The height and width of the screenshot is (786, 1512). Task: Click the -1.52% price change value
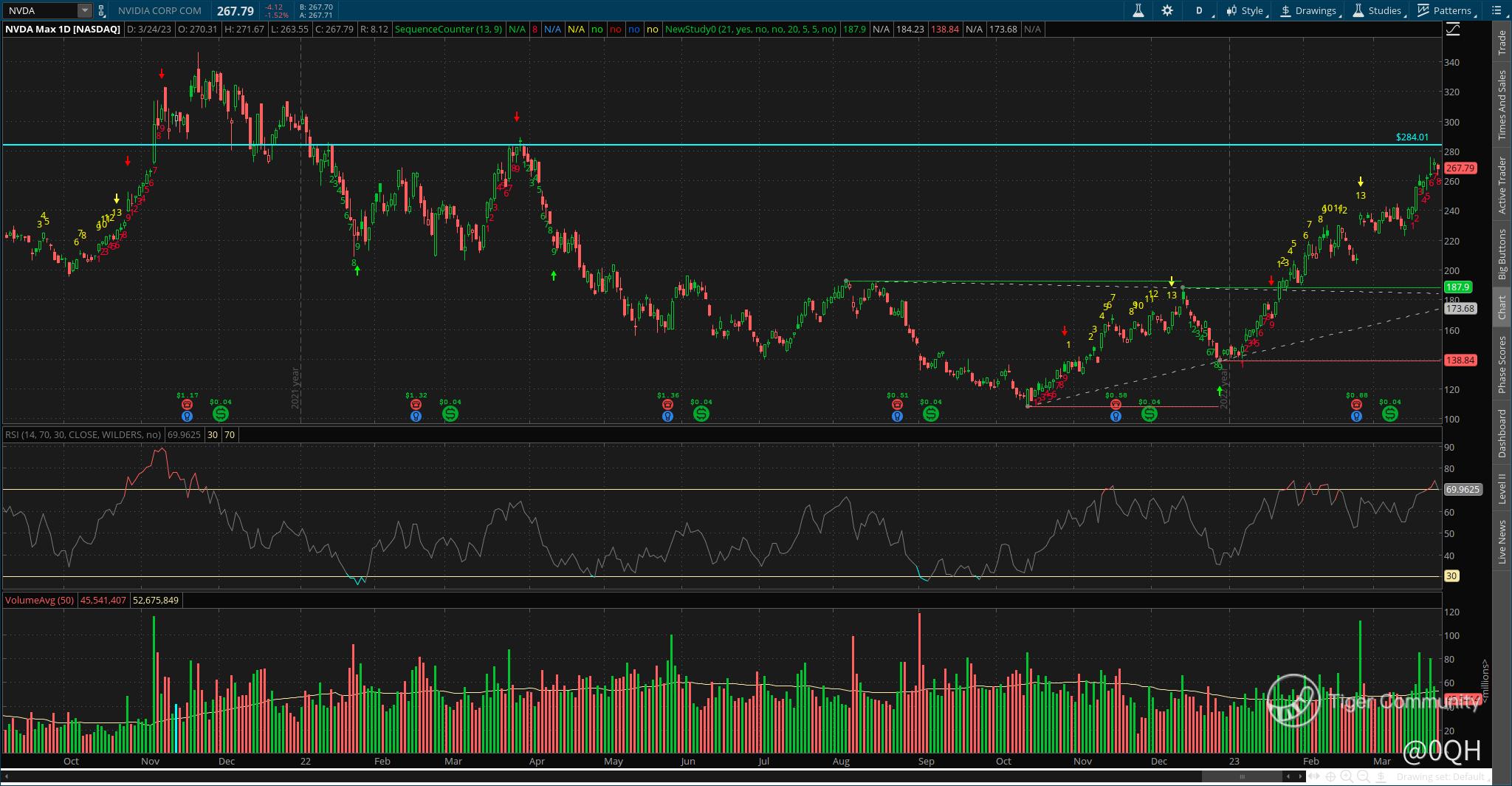[277, 15]
